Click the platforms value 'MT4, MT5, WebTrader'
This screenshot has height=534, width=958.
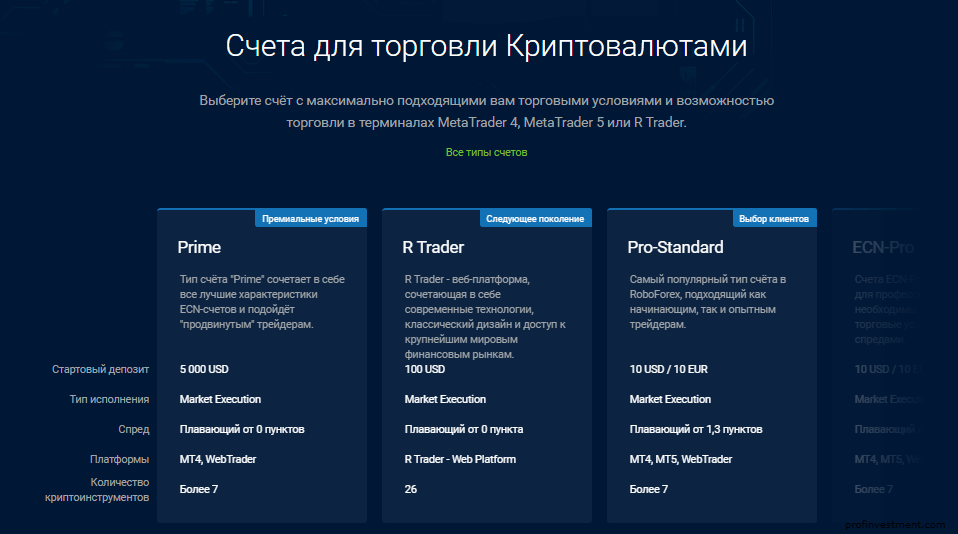[x=681, y=459]
